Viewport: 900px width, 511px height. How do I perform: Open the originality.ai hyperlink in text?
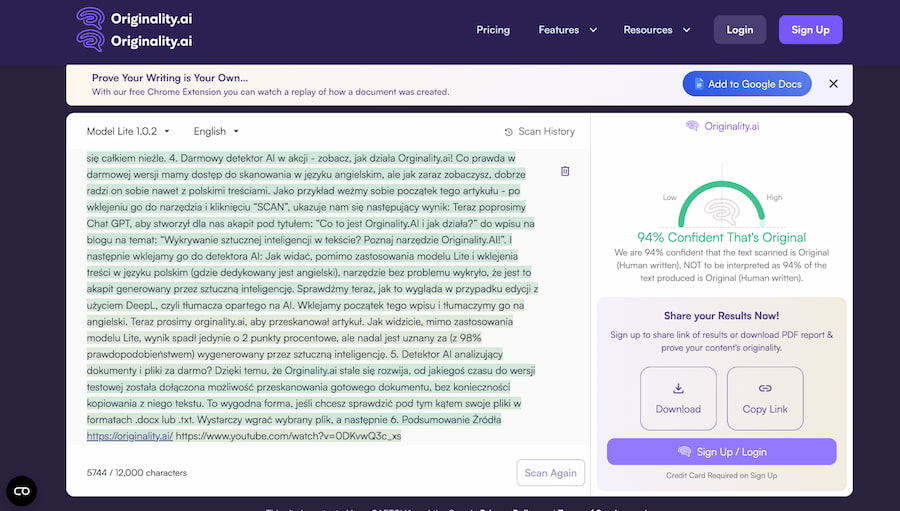tap(129, 436)
